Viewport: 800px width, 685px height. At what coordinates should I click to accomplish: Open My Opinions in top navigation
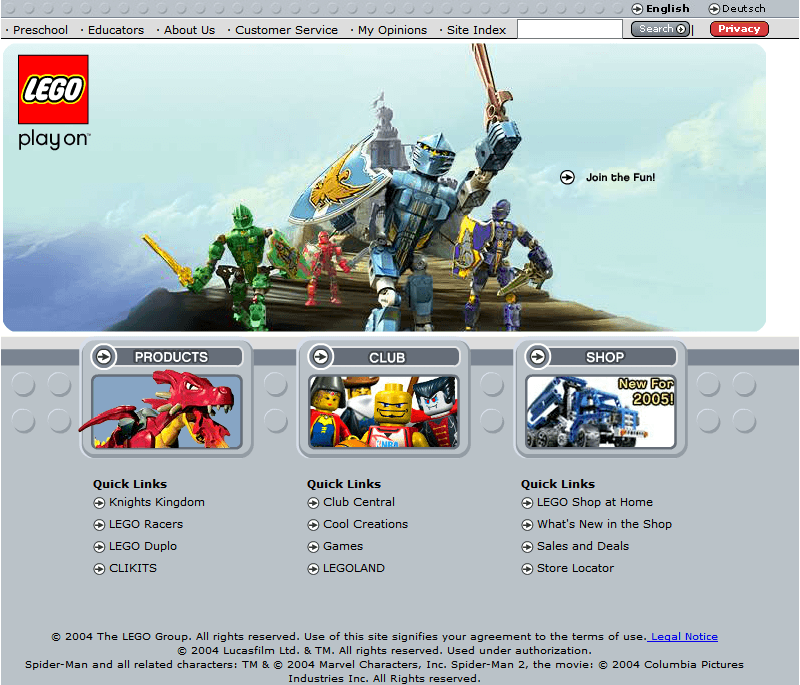pyautogui.click(x=392, y=30)
